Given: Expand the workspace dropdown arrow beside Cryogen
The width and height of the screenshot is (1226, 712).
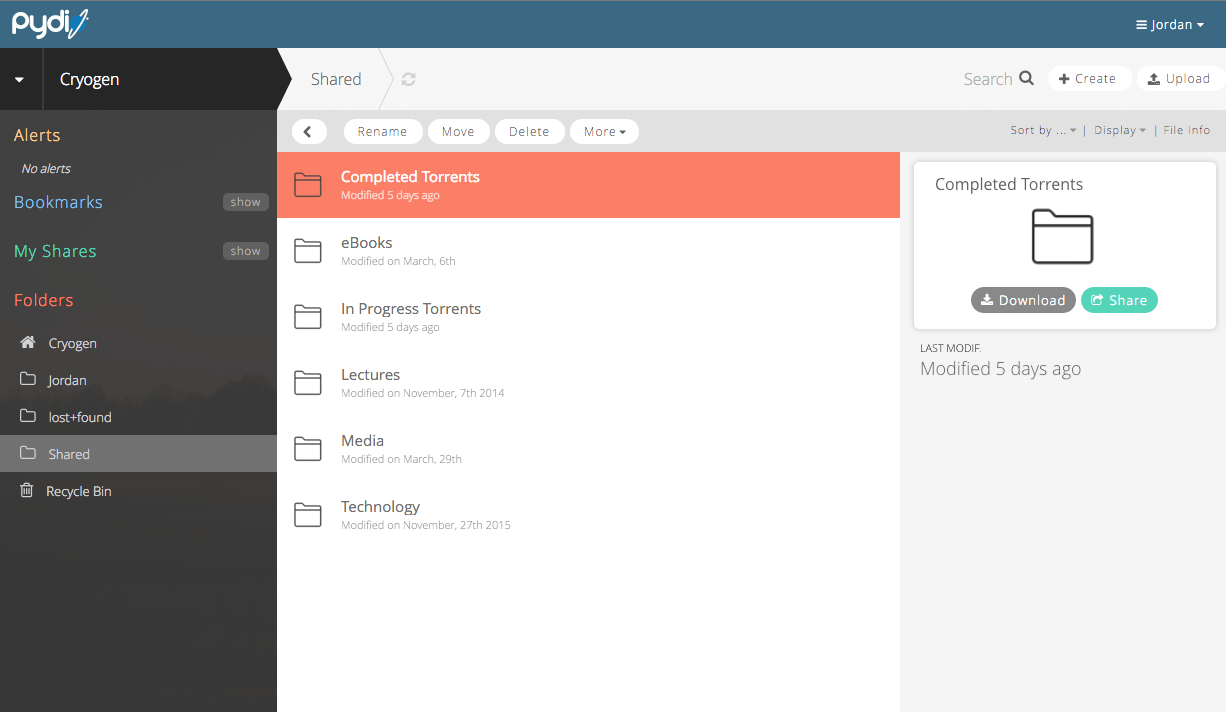Looking at the screenshot, I should coord(20,79).
